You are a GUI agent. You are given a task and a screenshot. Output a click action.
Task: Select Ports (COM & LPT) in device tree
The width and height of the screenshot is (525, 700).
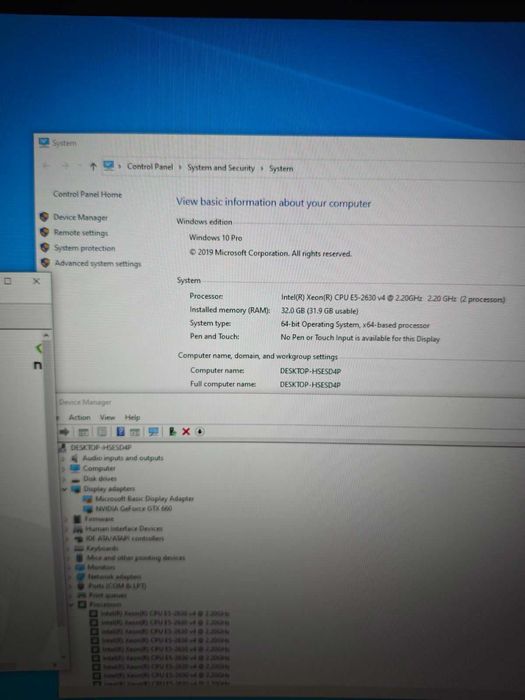[x=117, y=586]
